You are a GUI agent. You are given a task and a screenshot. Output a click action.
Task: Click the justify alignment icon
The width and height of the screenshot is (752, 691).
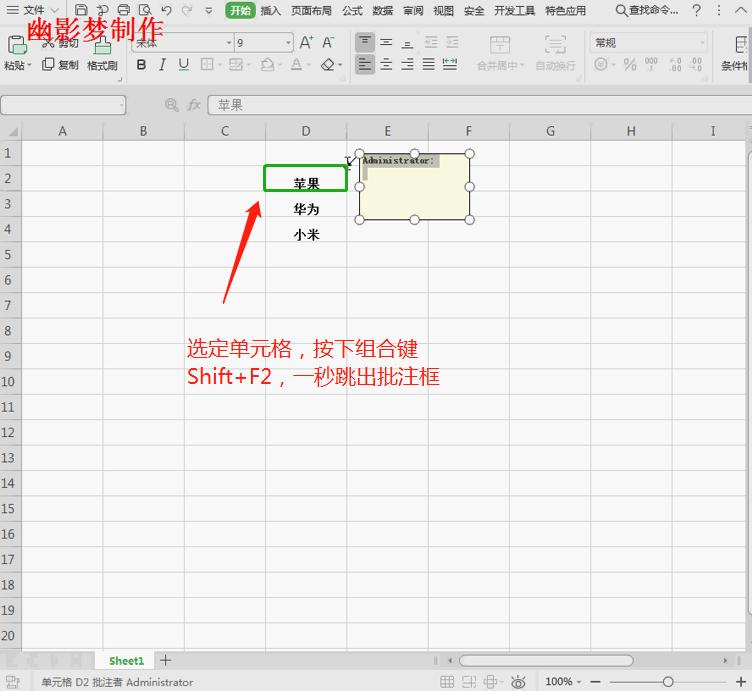click(429, 64)
